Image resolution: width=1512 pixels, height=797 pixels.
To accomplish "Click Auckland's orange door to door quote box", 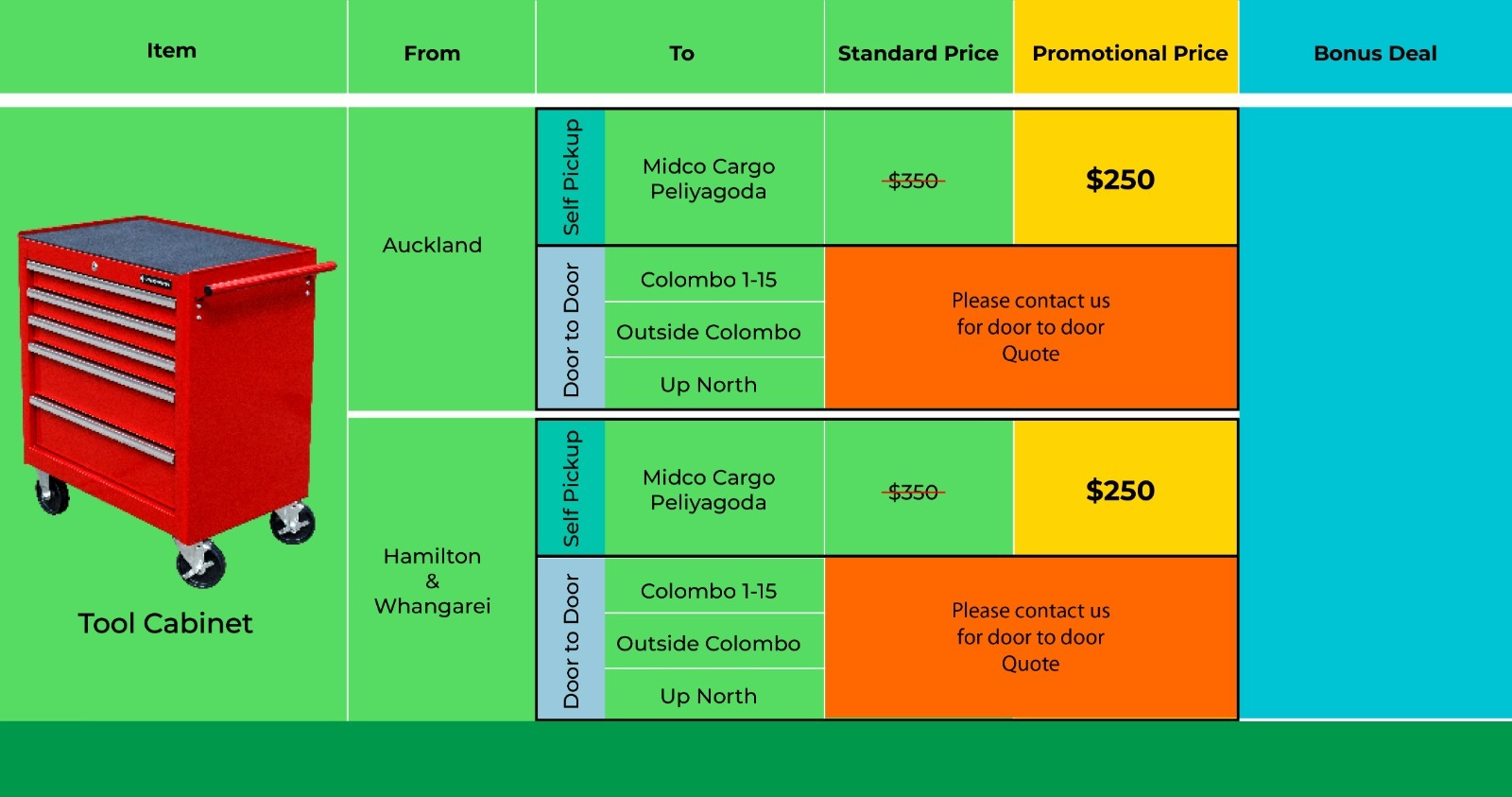I will click(x=1030, y=327).
